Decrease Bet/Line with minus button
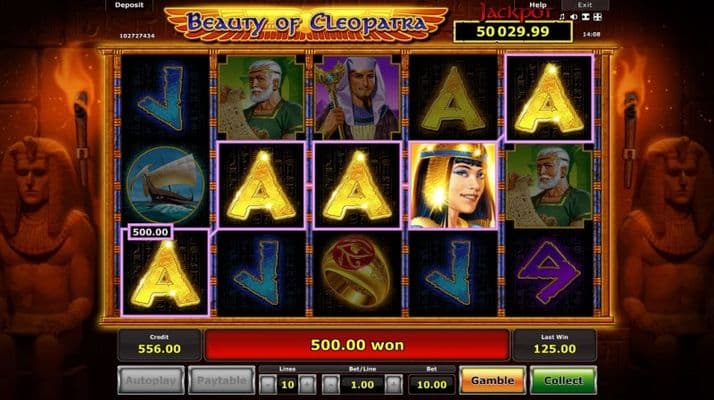The width and height of the screenshot is (714, 400). pos(331,385)
